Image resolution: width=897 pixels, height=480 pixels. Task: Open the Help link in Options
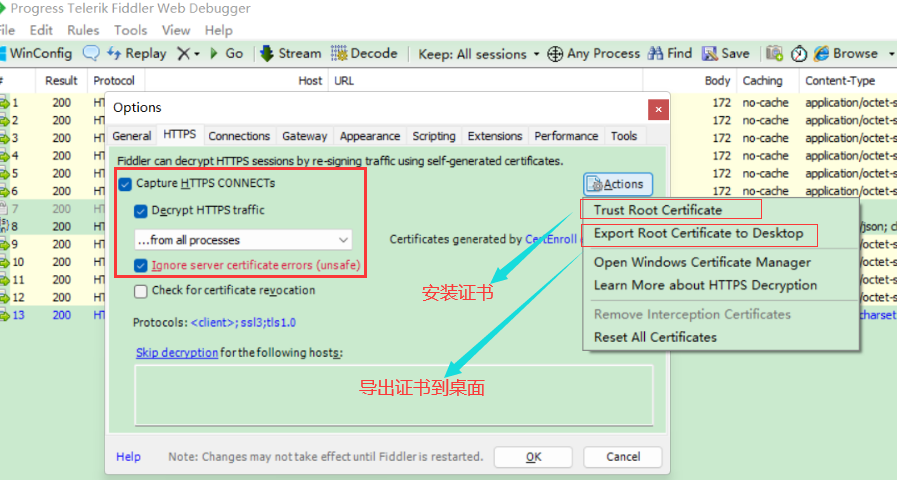pyautogui.click(x=128, y=457)
